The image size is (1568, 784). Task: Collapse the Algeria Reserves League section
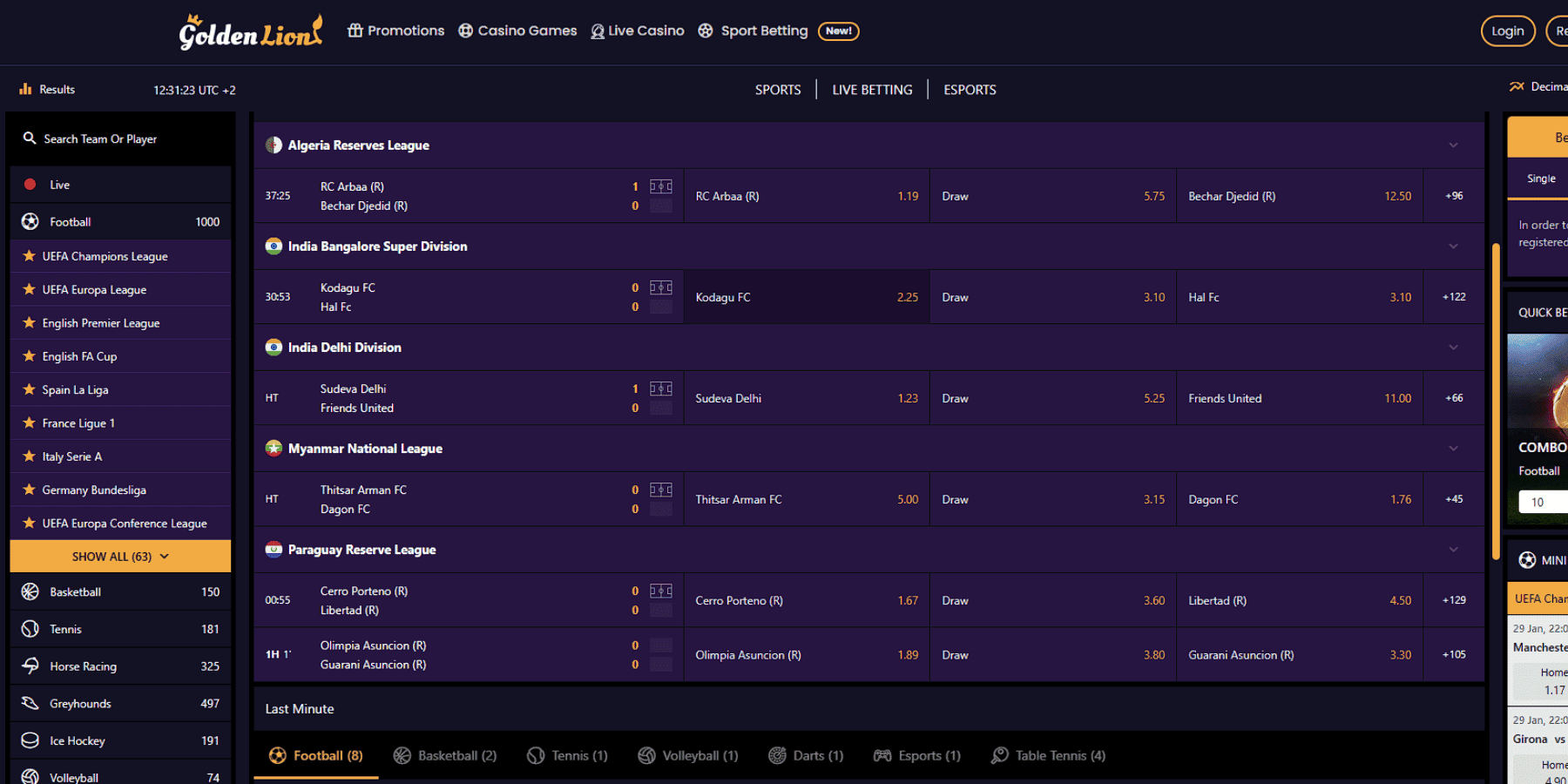click(1453, 145)
